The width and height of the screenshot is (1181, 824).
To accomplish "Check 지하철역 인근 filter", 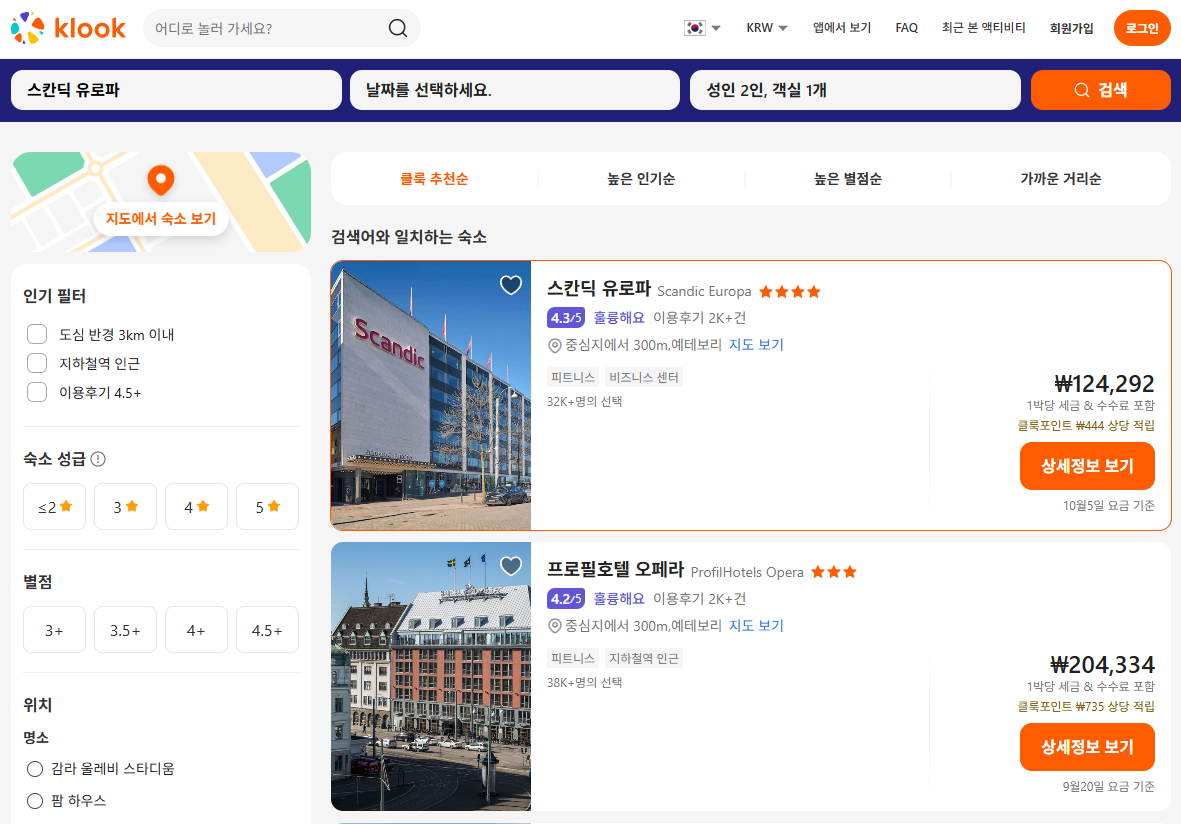I will [37, 363].
